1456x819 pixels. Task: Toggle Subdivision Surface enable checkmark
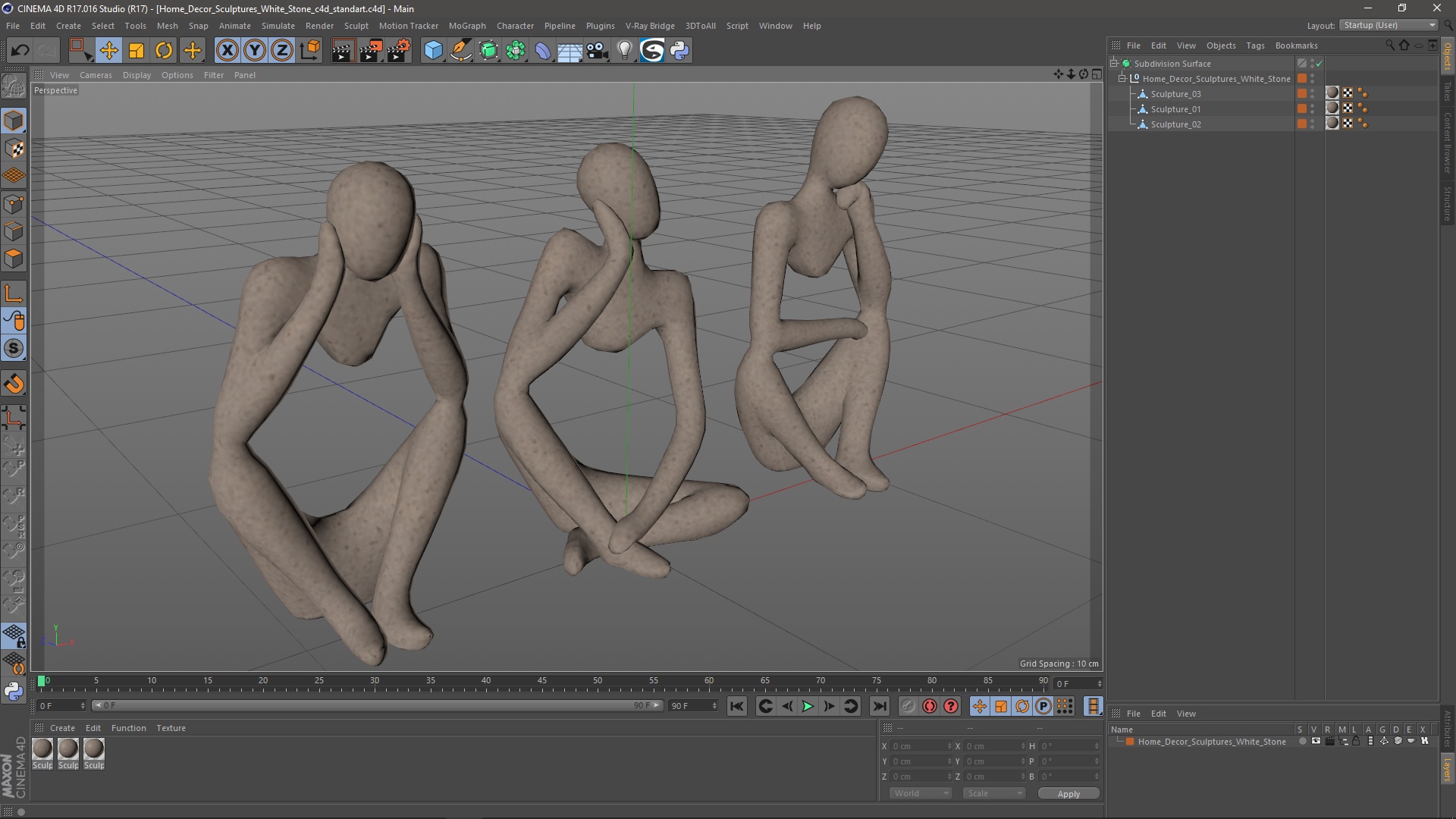1319,64
